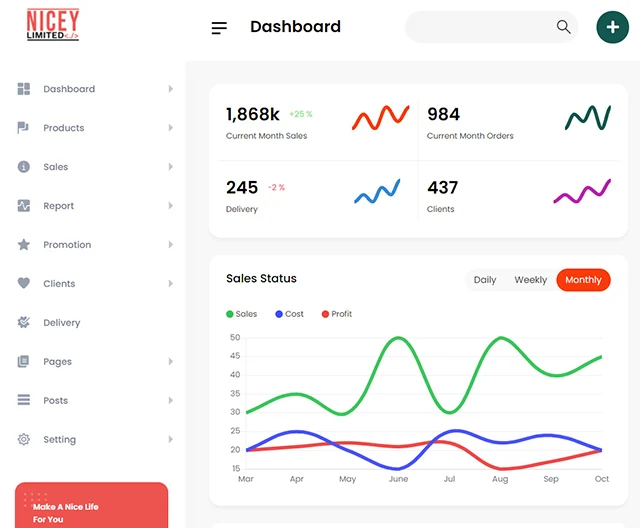The height and width of the screenshot is (528, 640).
Task: Click the Dashboard grid icon in sidebar
Action: point(24,89)
